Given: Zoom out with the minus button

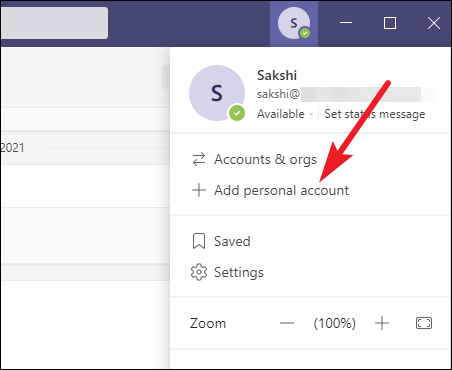Looking at the screenshot, I should [x=287, y=323].
